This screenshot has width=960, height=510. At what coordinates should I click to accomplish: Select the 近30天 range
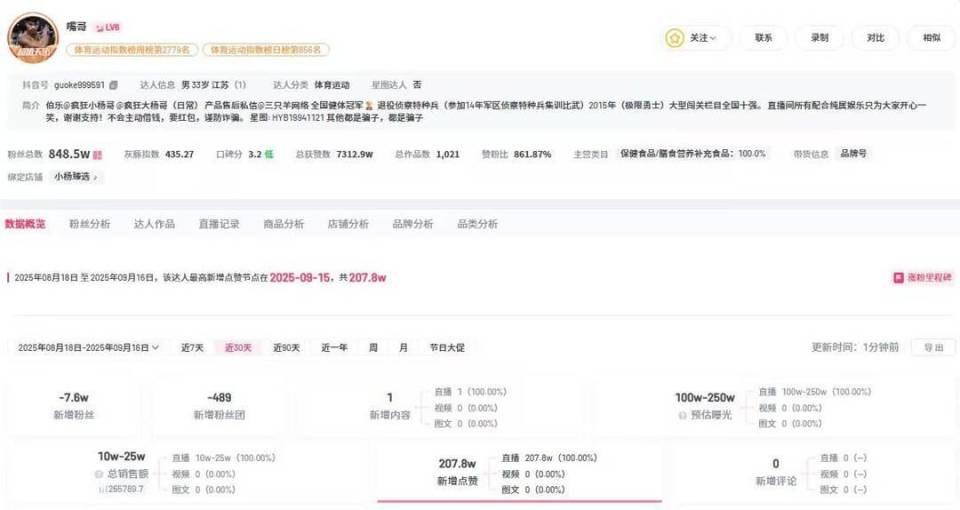tap(238, 348)
